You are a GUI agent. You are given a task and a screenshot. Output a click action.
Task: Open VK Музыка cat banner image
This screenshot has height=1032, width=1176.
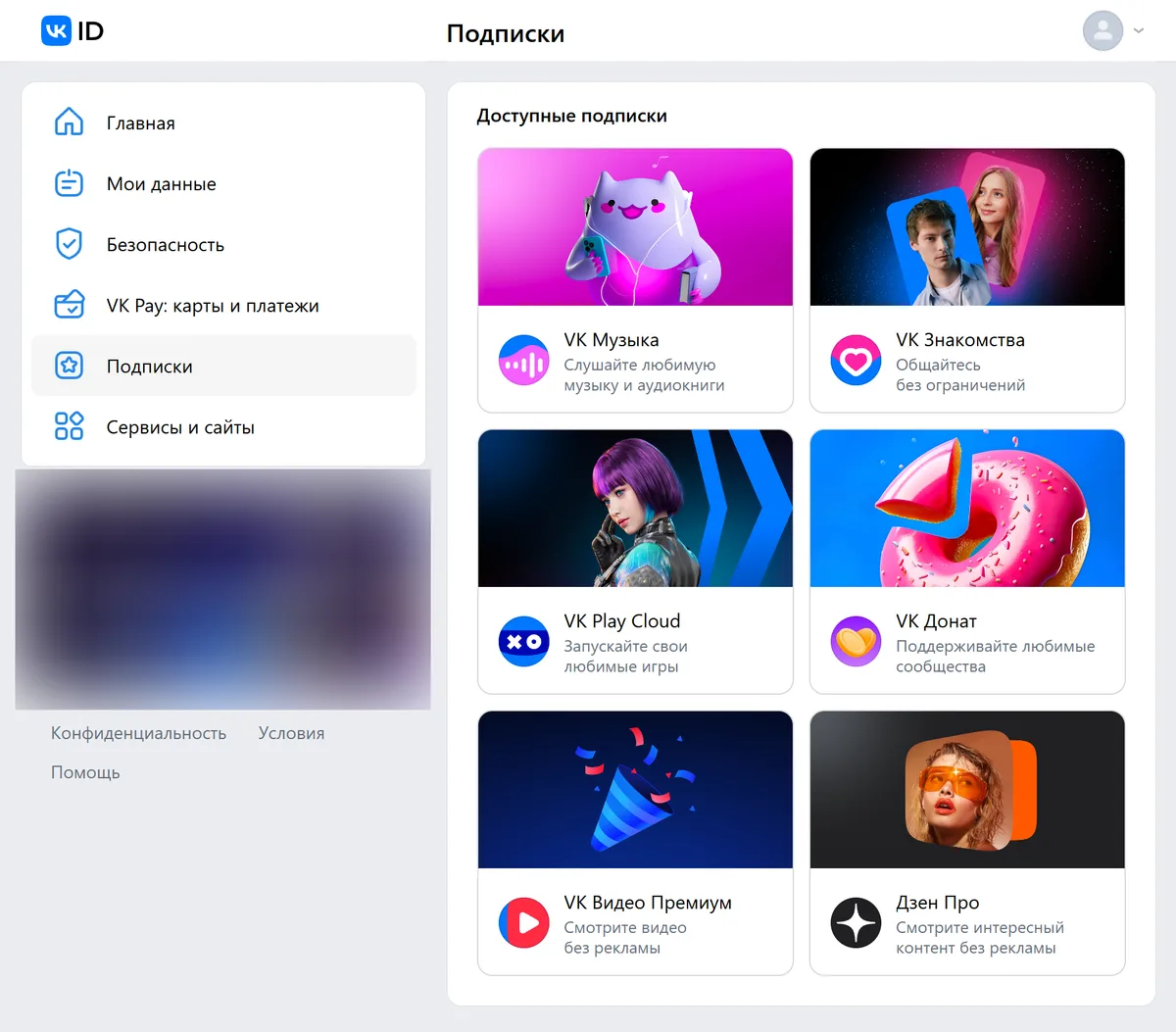635,227
